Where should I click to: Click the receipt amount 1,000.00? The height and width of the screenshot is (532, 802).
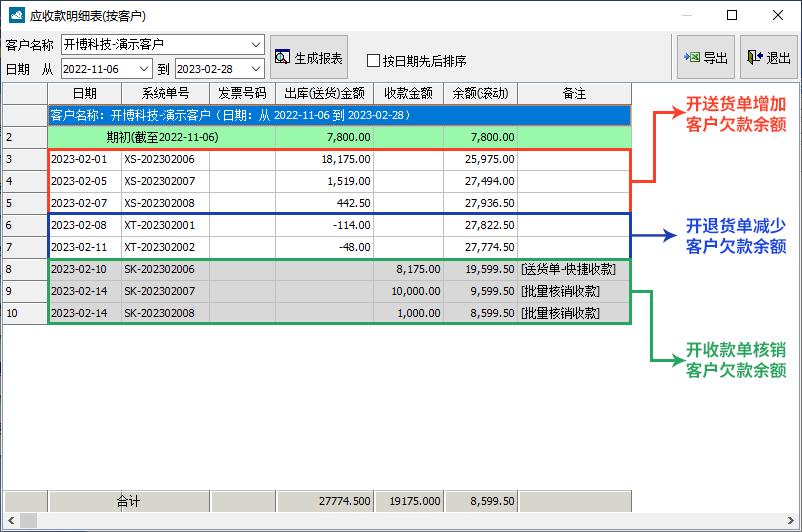pos(409,313)
